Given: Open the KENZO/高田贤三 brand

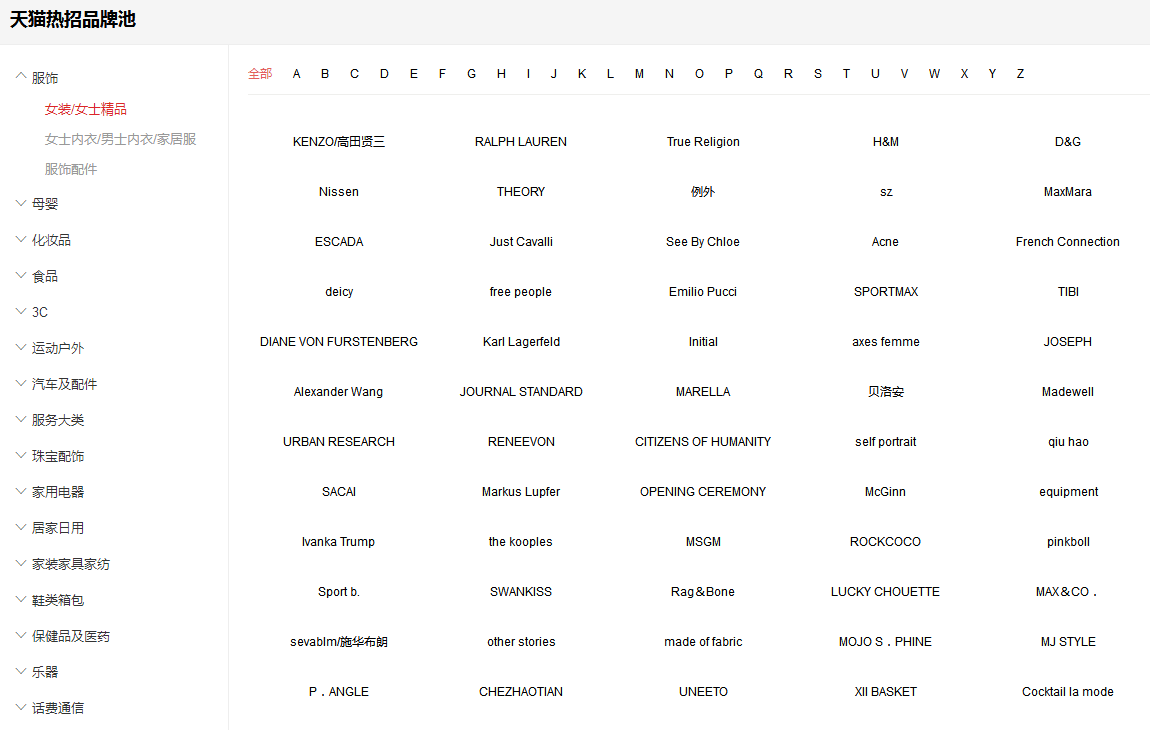Looking at the screenshot, I should pos(339,142).
